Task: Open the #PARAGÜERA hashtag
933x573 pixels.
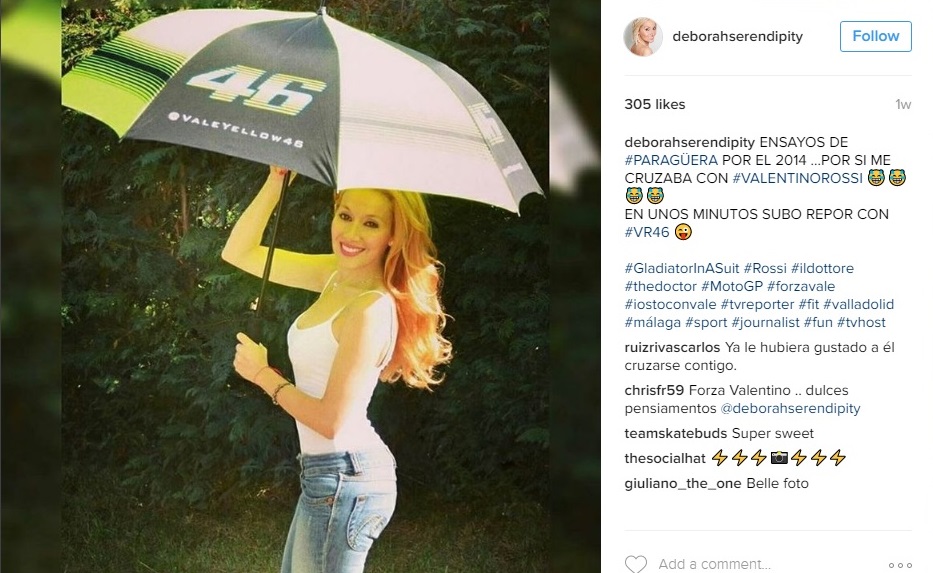Action: coord(671,160)
